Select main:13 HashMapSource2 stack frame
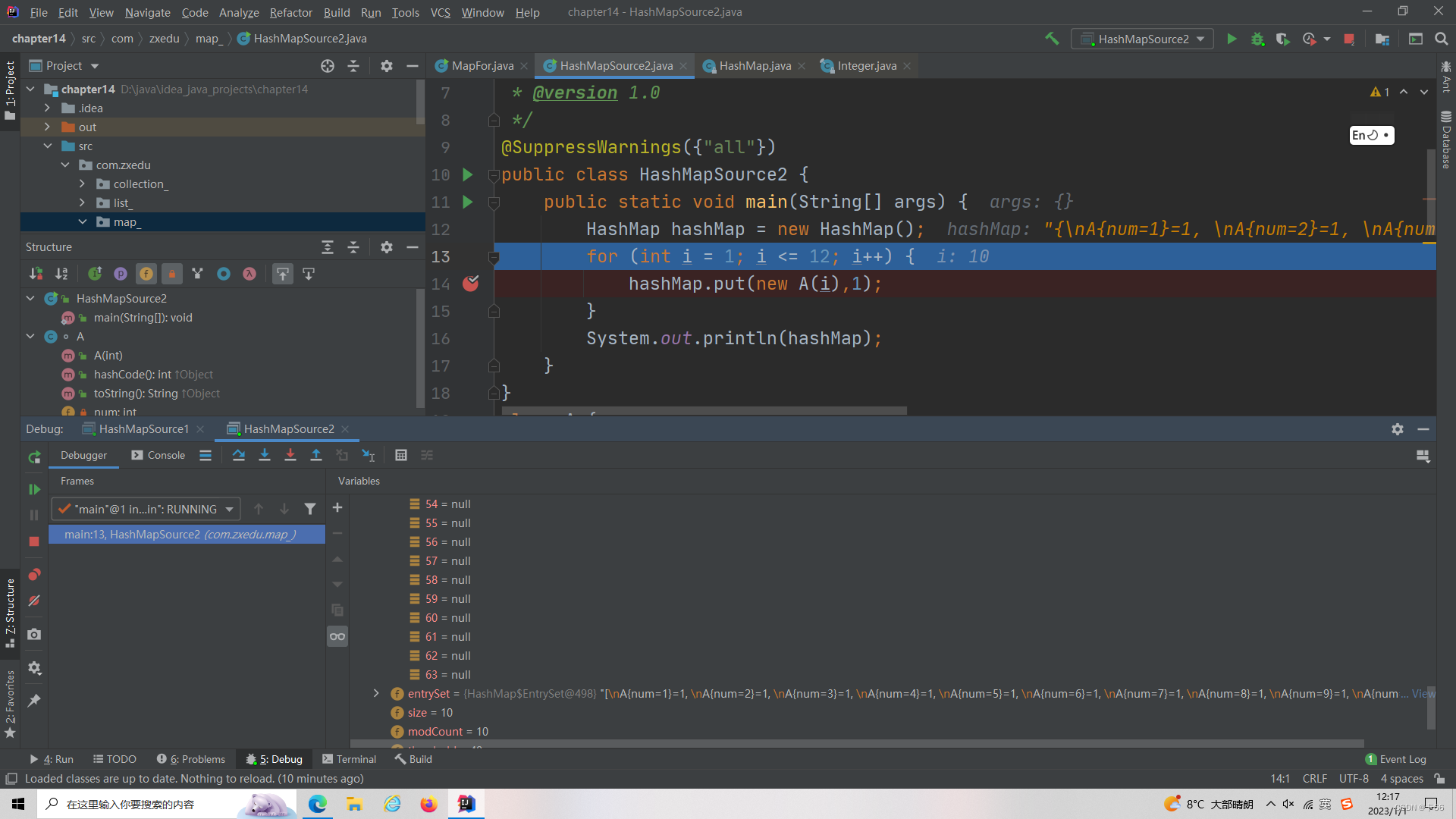Screen dimensions: 1456x819 [187, 535]
